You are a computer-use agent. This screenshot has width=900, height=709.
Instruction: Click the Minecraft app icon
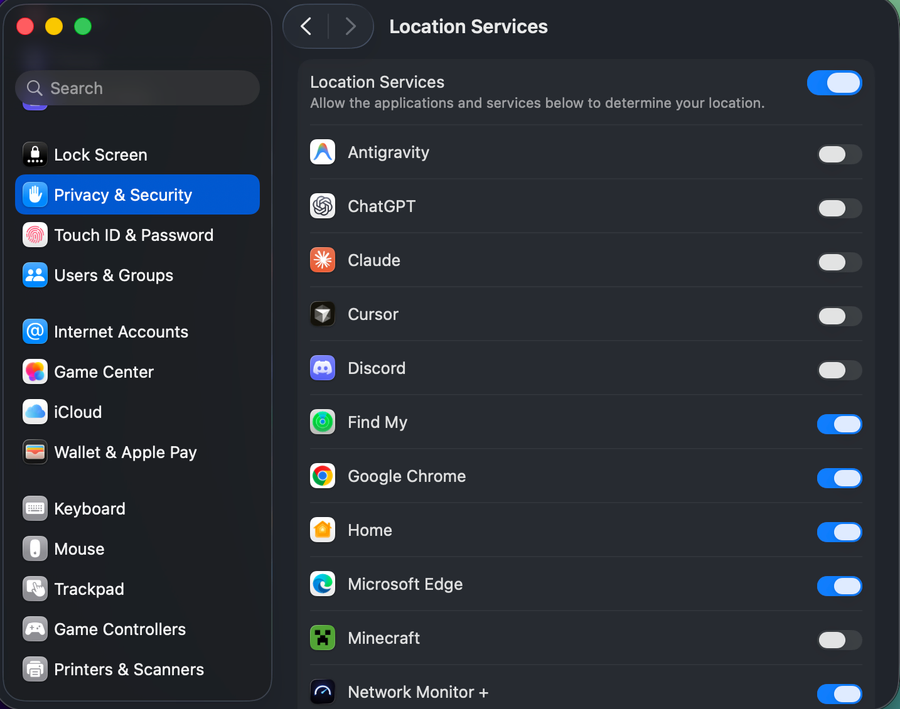pos(323,638)
